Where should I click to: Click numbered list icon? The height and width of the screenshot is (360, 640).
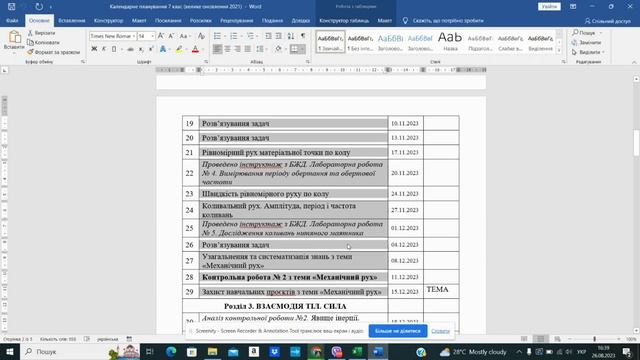233,36
